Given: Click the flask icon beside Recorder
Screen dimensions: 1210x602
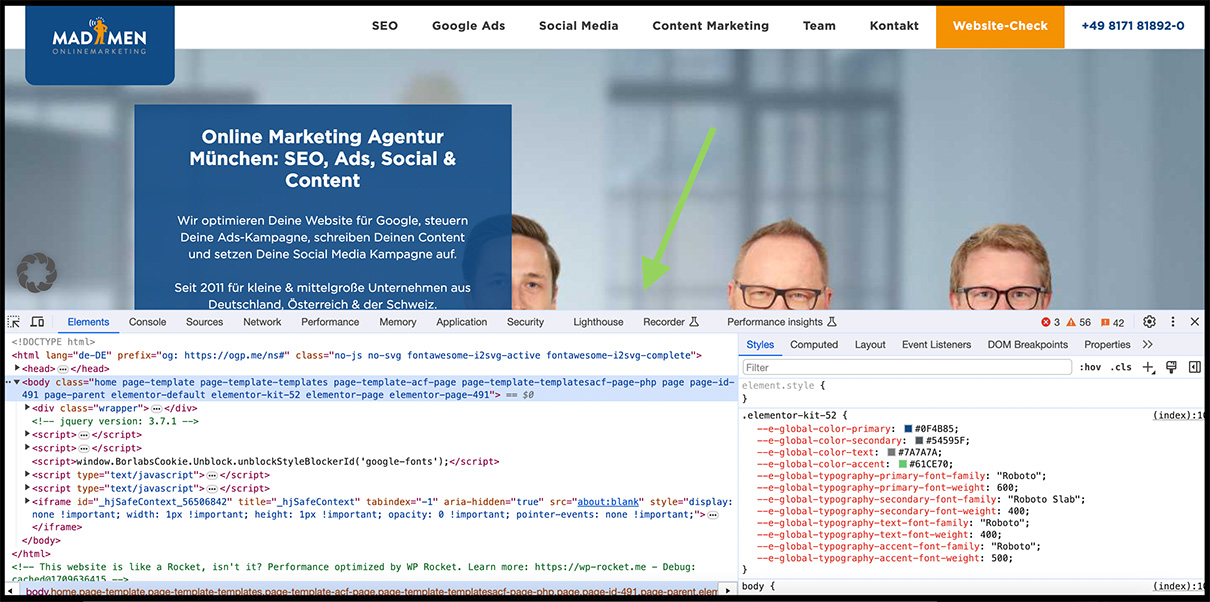Looking at the screenshot, I should pos(694,322).
